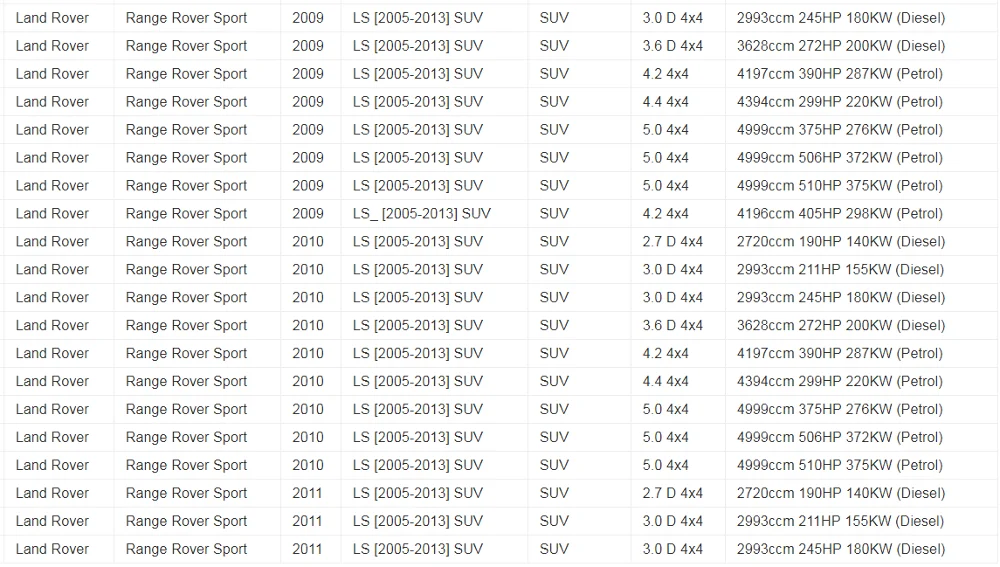Select the 2010 4197ccm 390HP engine cell
This screenshot has height=567, width=1000.
(839, 353)
